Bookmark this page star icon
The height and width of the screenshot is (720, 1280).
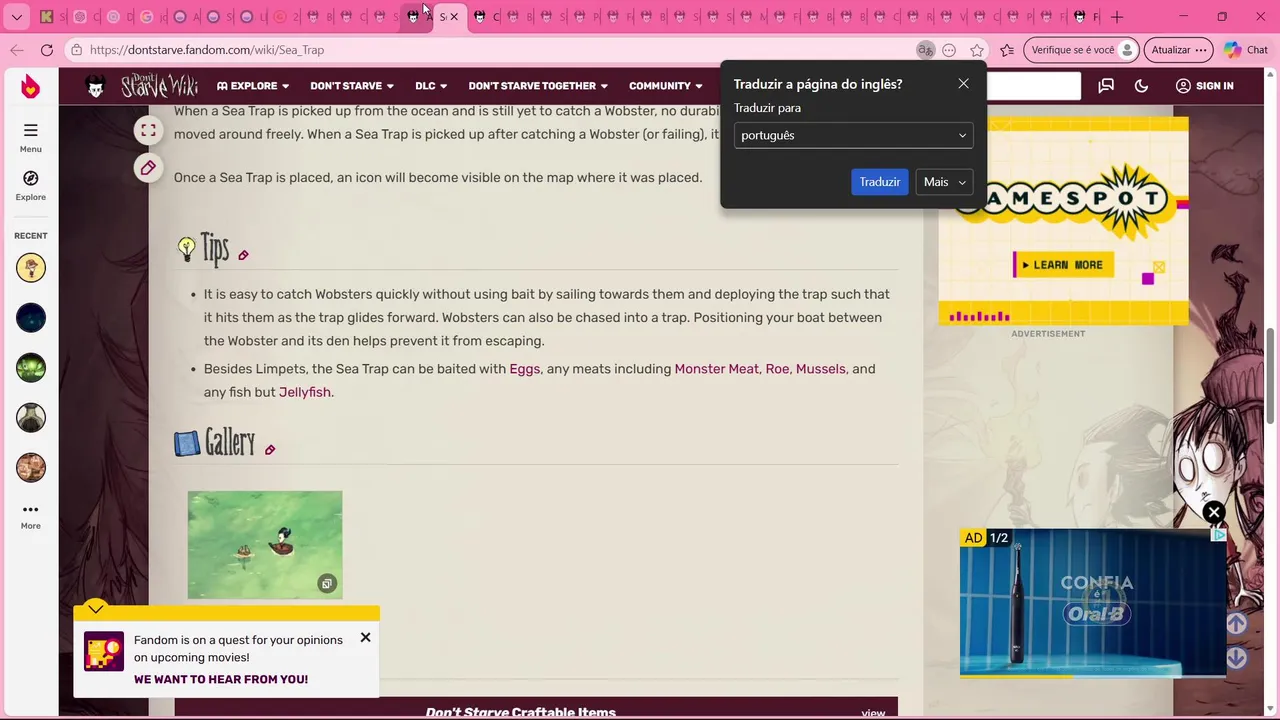[977, 50]
